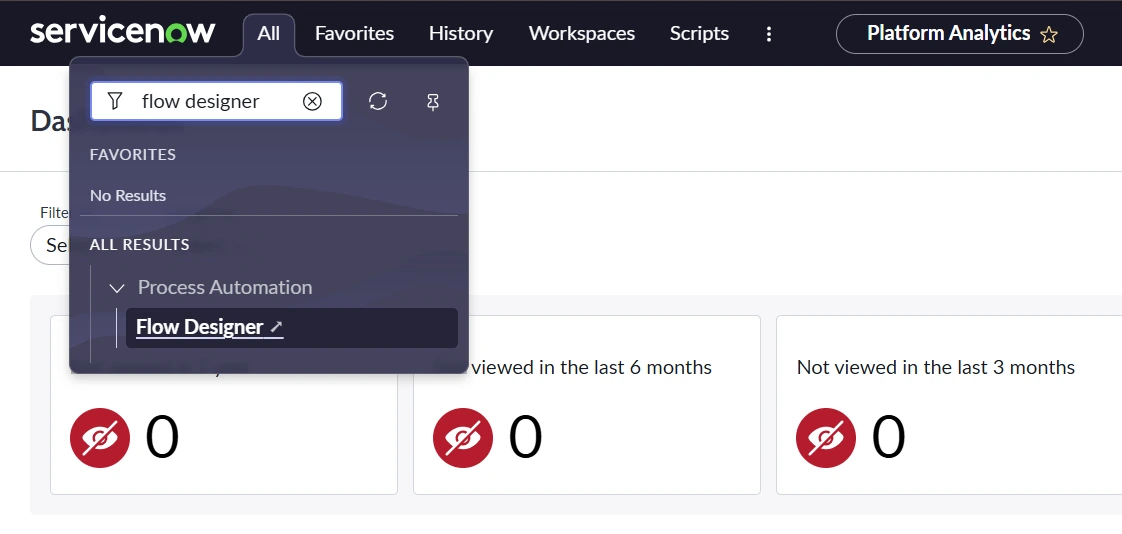Click the No Results text
The width and height of the screenshot is (1122, 534).
pos(128,195)
